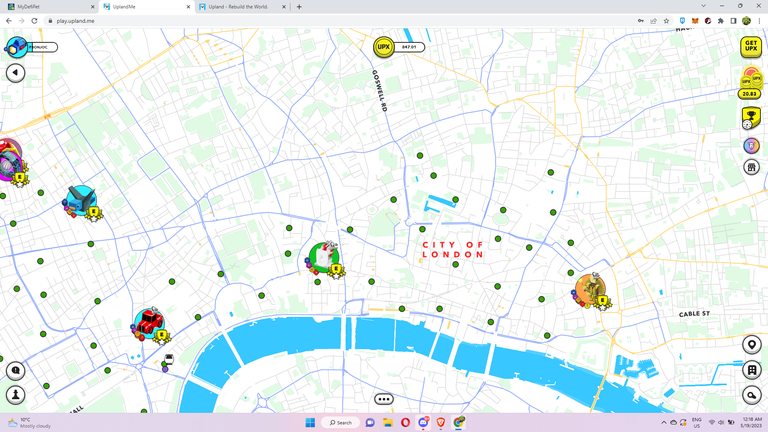Click the GET UPX button

[x=750, y=47]
